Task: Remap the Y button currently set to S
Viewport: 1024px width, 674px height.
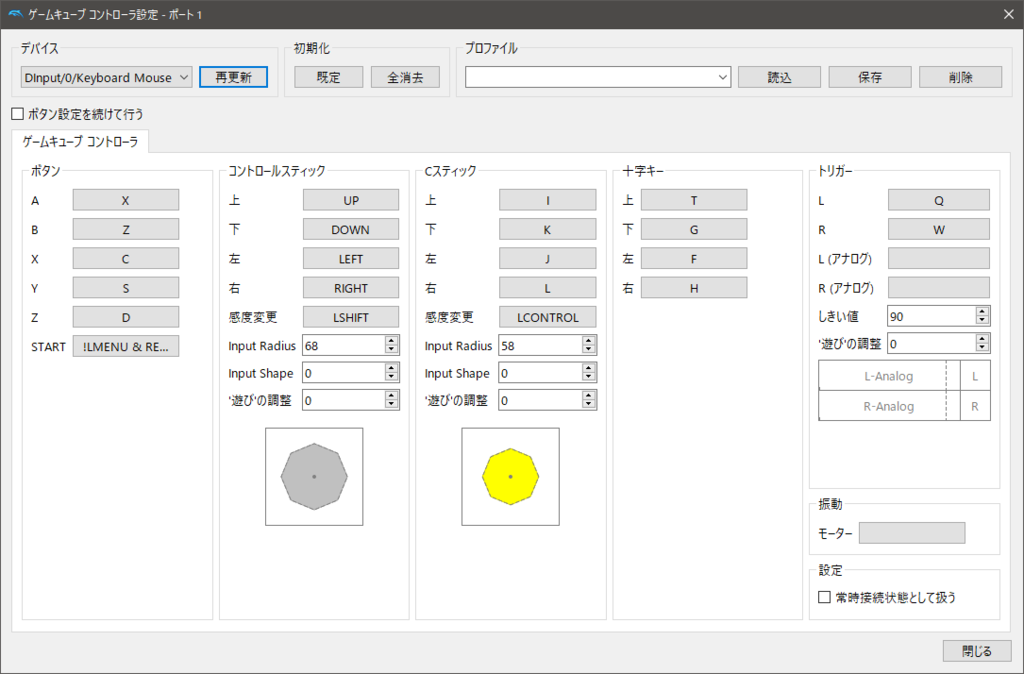Action: (x=125, y=288)
